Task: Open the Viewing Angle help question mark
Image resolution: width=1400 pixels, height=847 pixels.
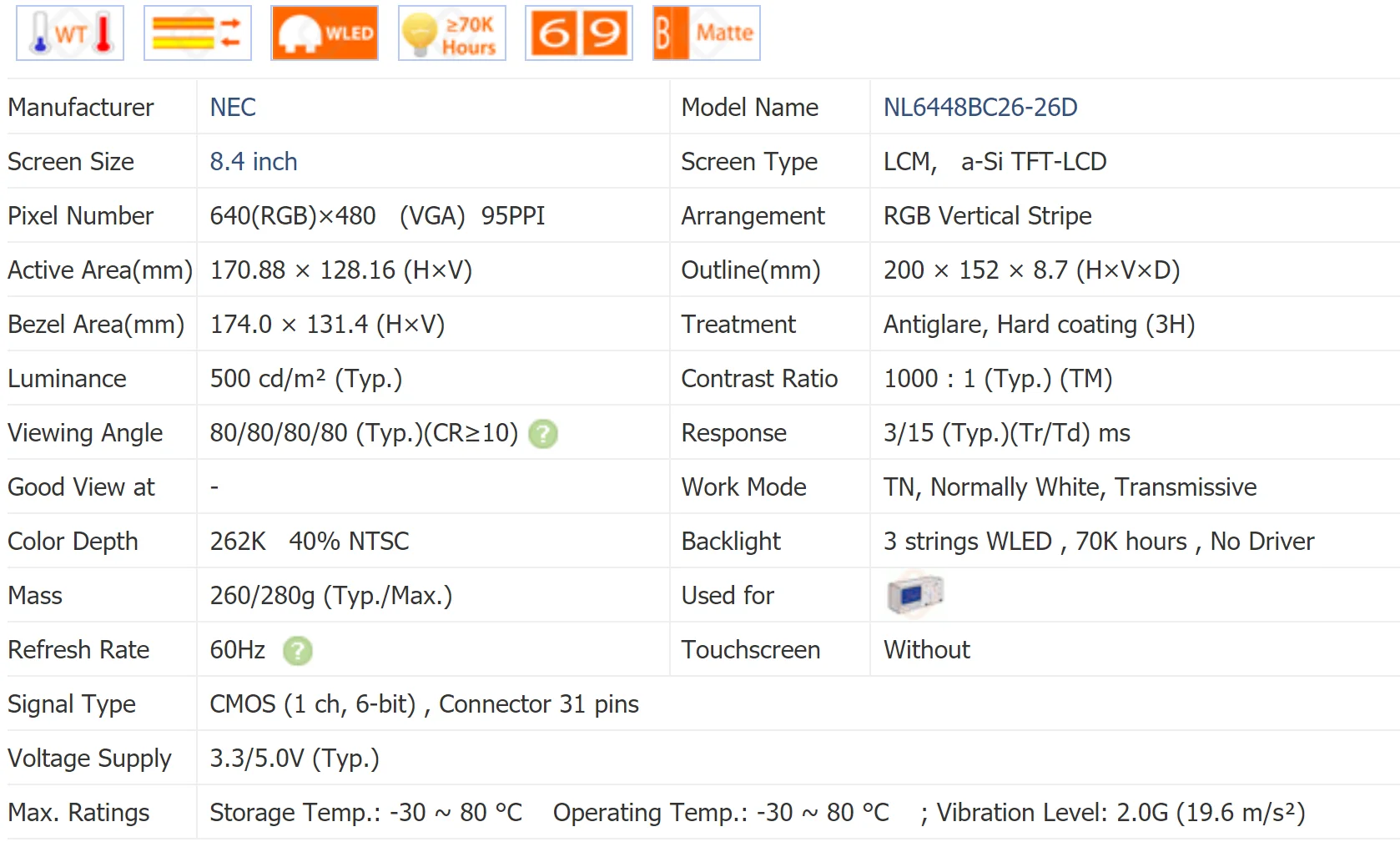Action: pos(543,434)
